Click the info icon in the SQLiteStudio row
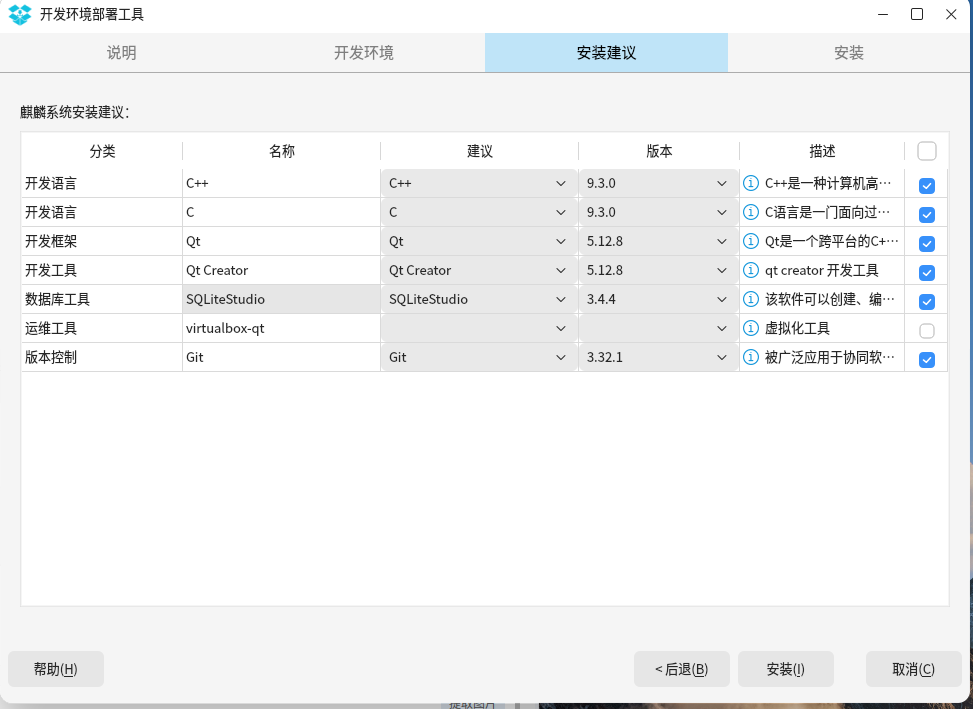Image resolution: width=973 pixels, height=709 pixels. click(x=751, y=299)
